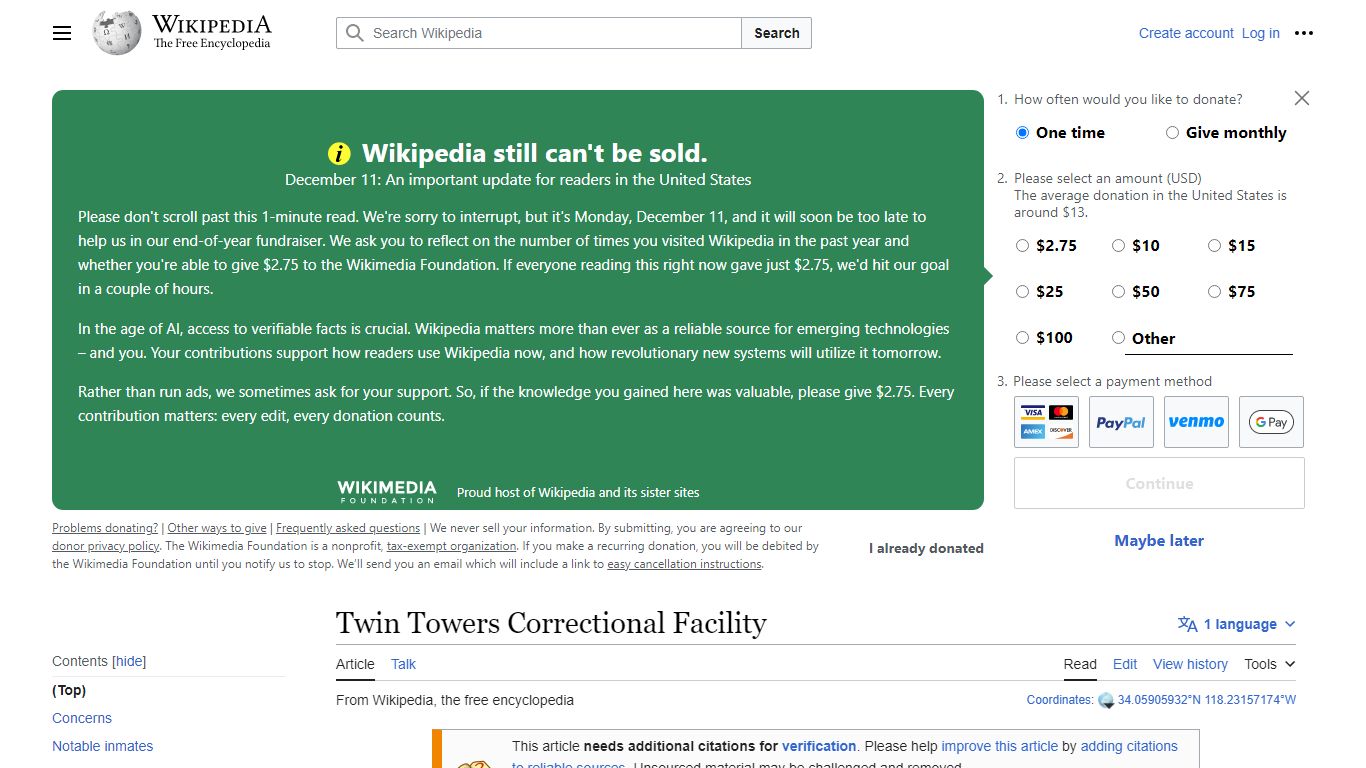This screenshot has width=1366, height=768.
Task: Switch to the Article tab
Action: [355, 664]
